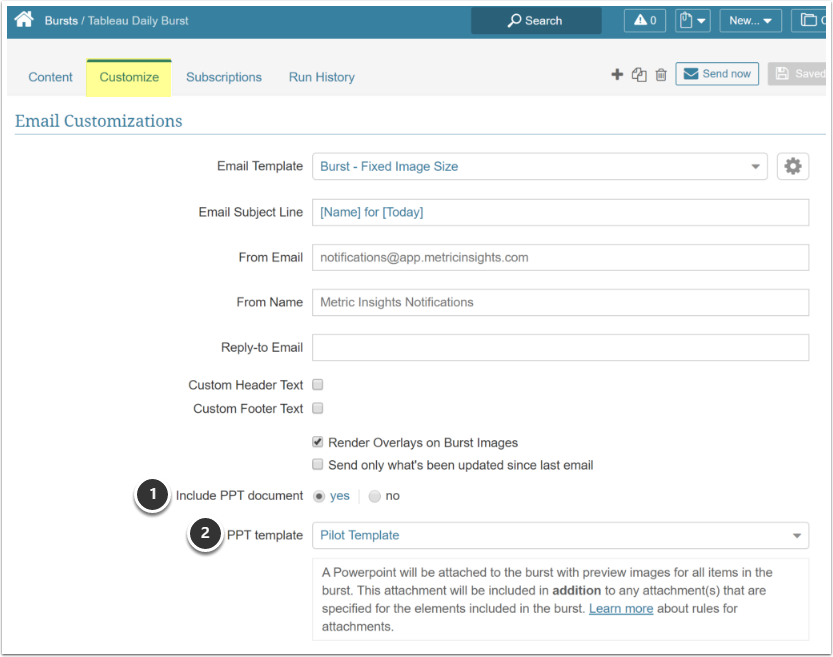833x657 pixels.
Task: Click the Send now button
Action: [717, 73]
